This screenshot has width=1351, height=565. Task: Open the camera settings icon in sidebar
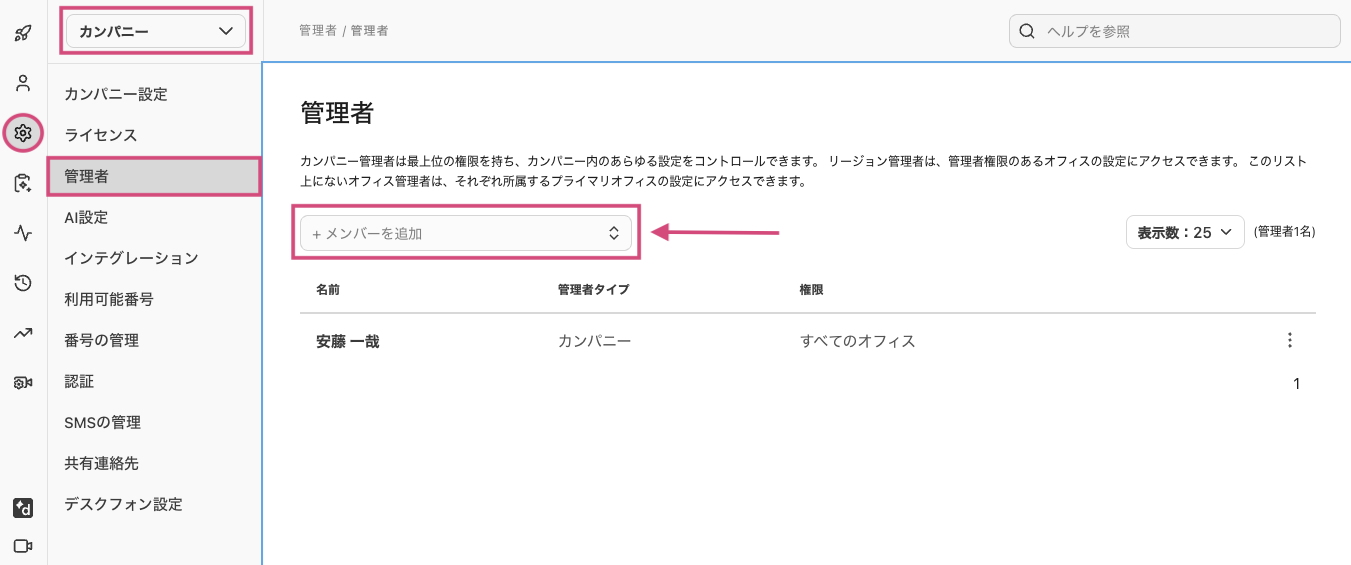pyautogui.click(x=23, y=382)
